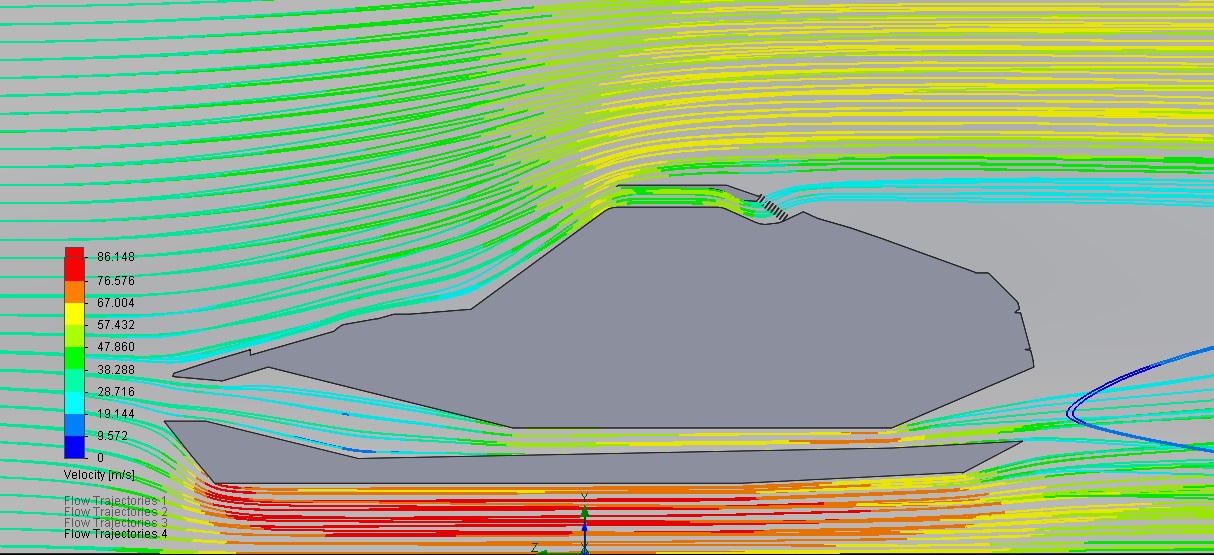This screenshot has height=555, width=1214.
Task: Click the green Y axis arrow of the triad
Action: [585, 510]
